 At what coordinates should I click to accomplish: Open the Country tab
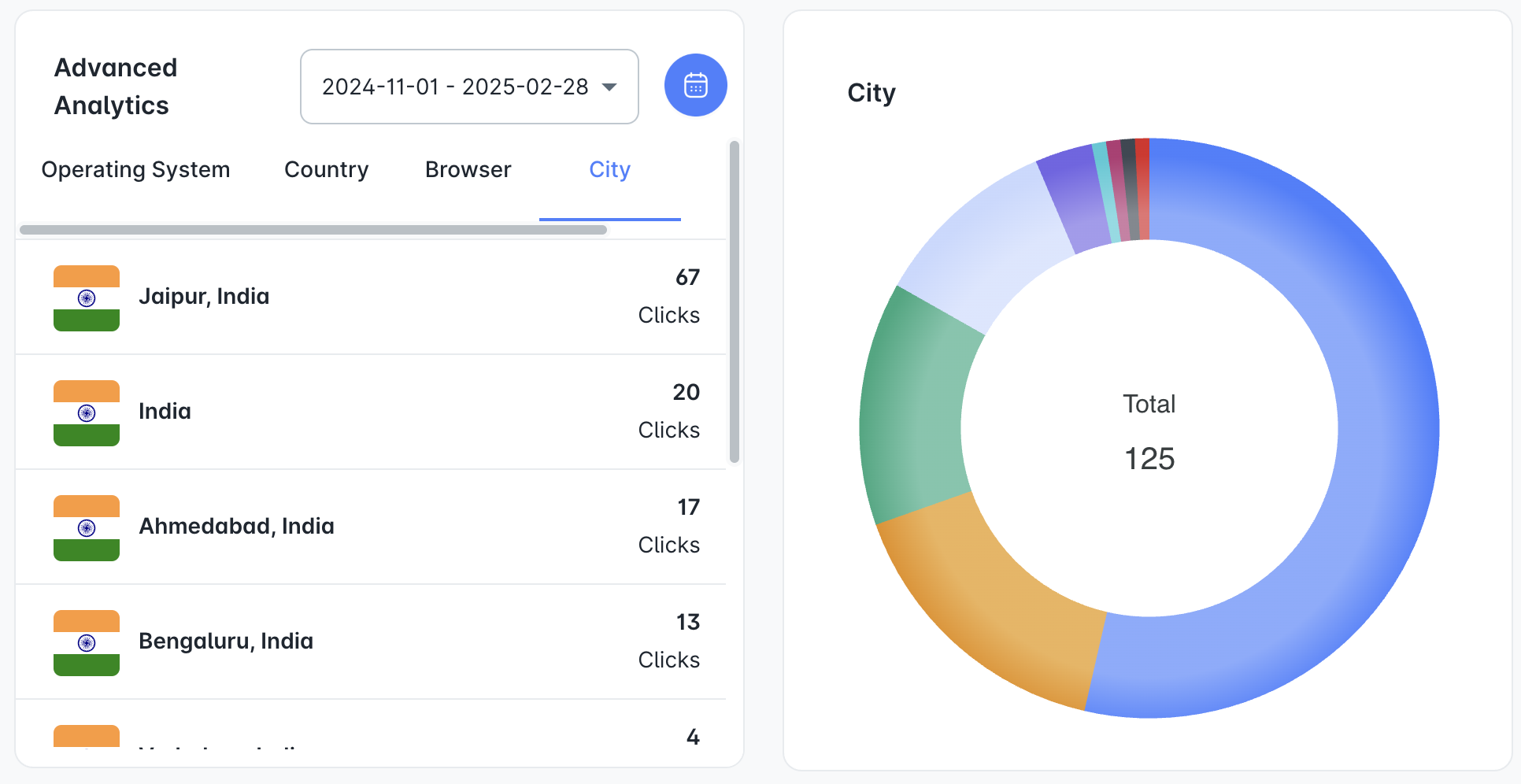click(326, 170)
